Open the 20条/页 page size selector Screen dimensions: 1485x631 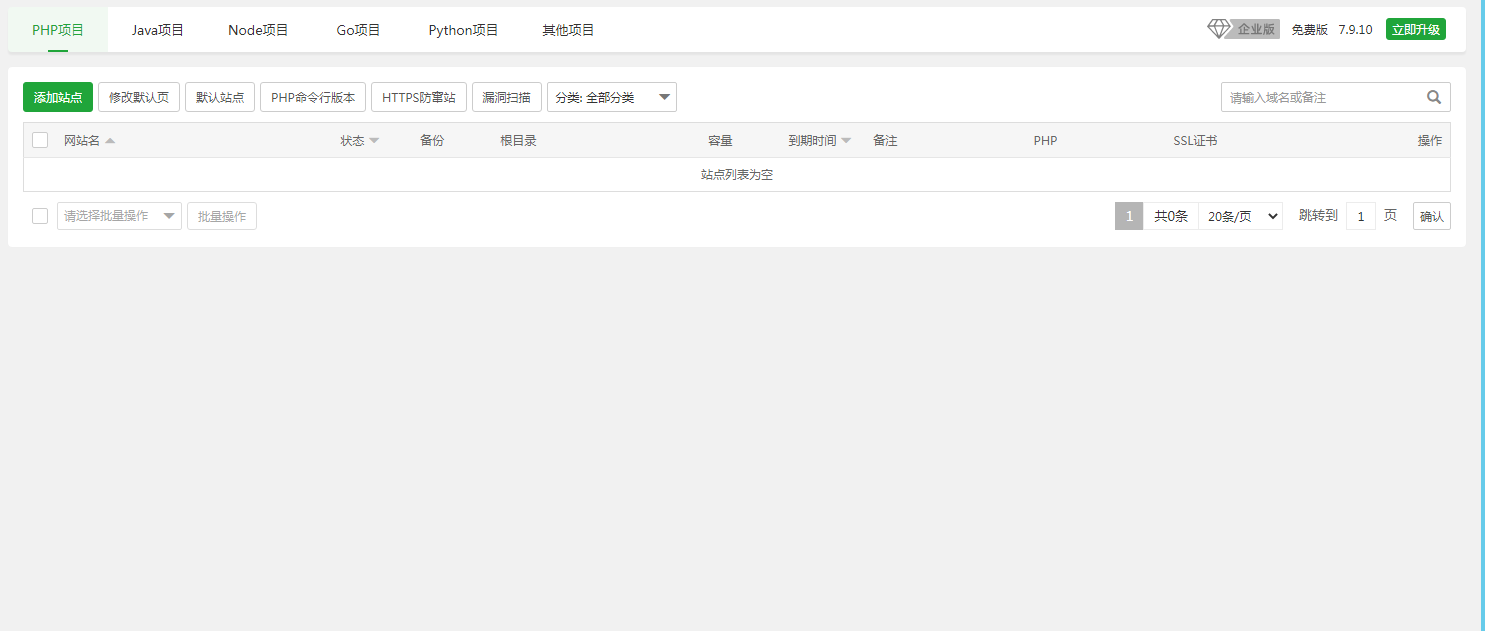pos(1240,216)
